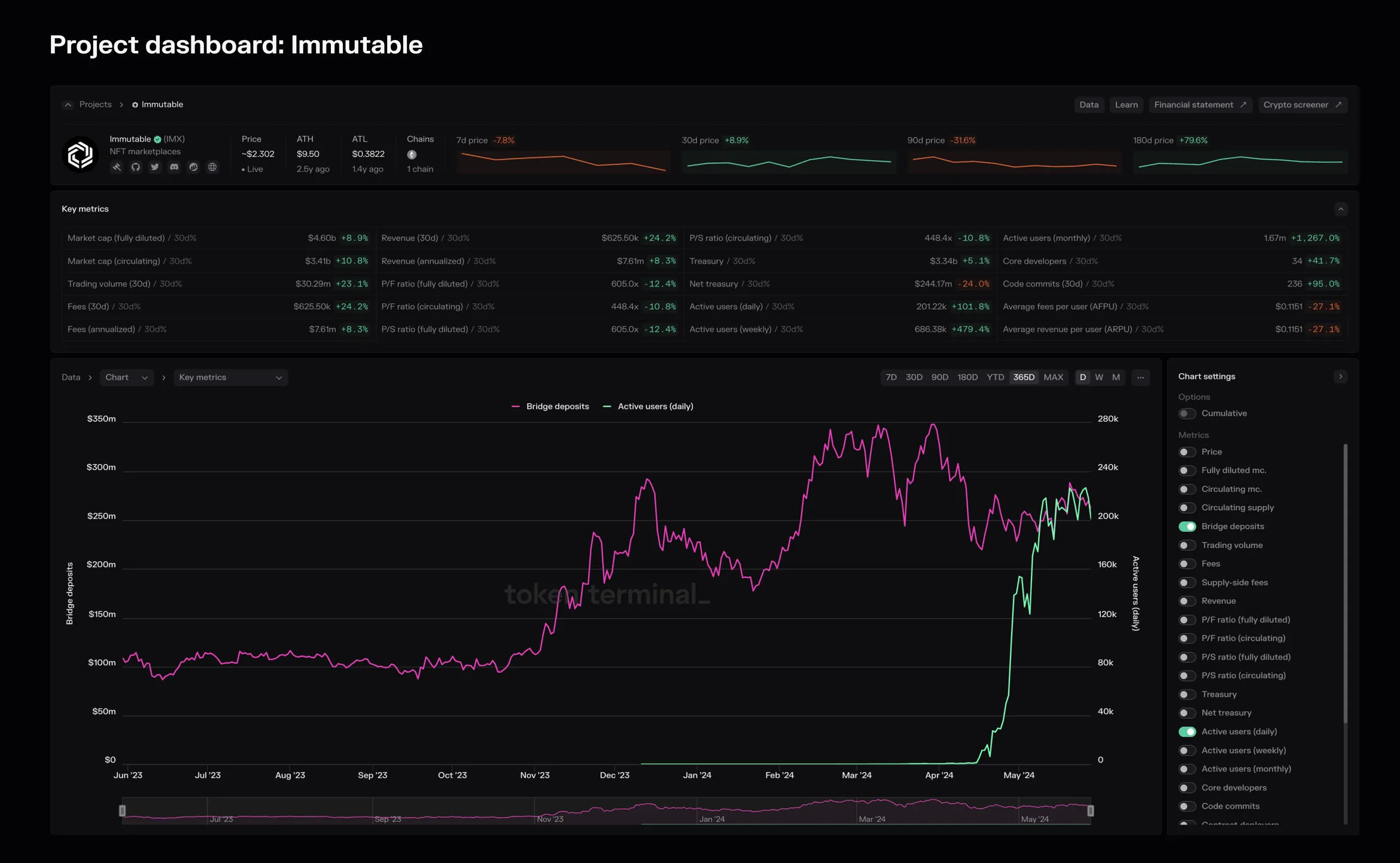Viewport: 1400px width, 863px height.
Task: Click the range slider's right handle
Action: click(x=1090, y=811)
